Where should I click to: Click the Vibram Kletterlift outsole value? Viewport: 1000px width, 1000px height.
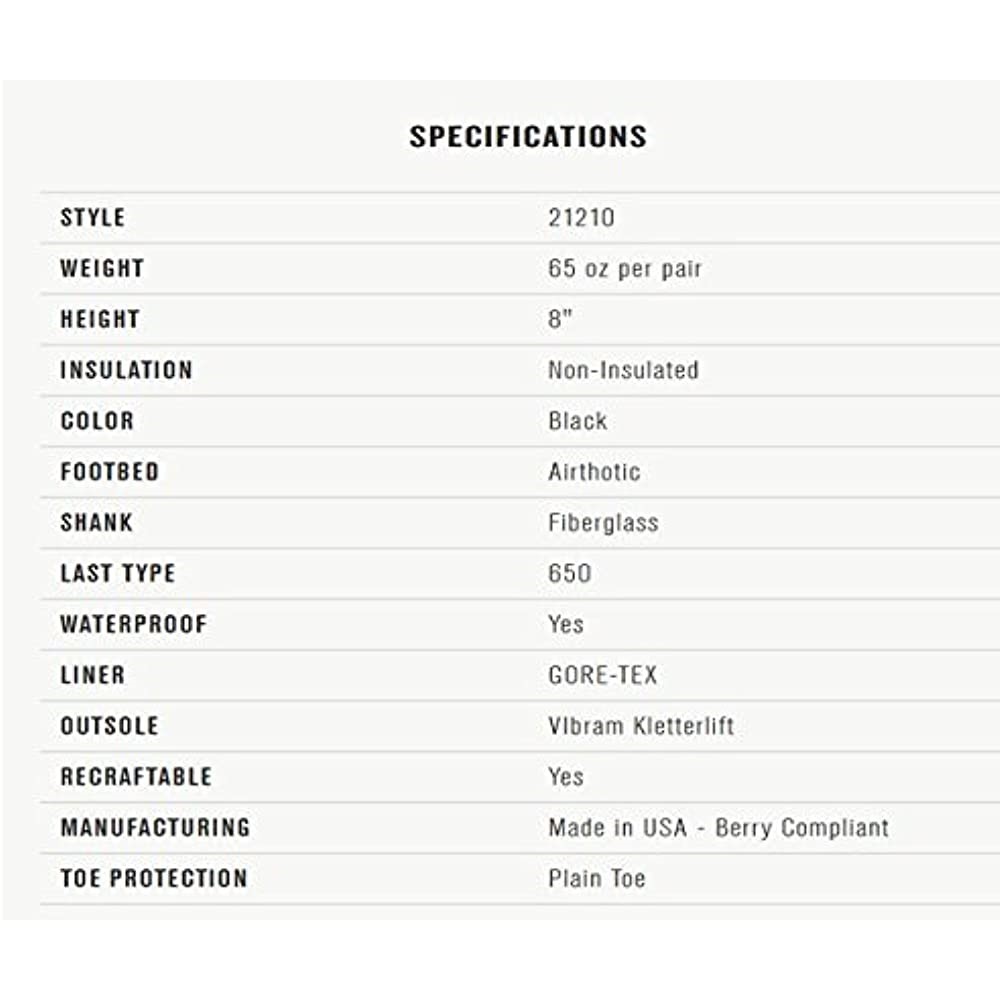[641, 726]
